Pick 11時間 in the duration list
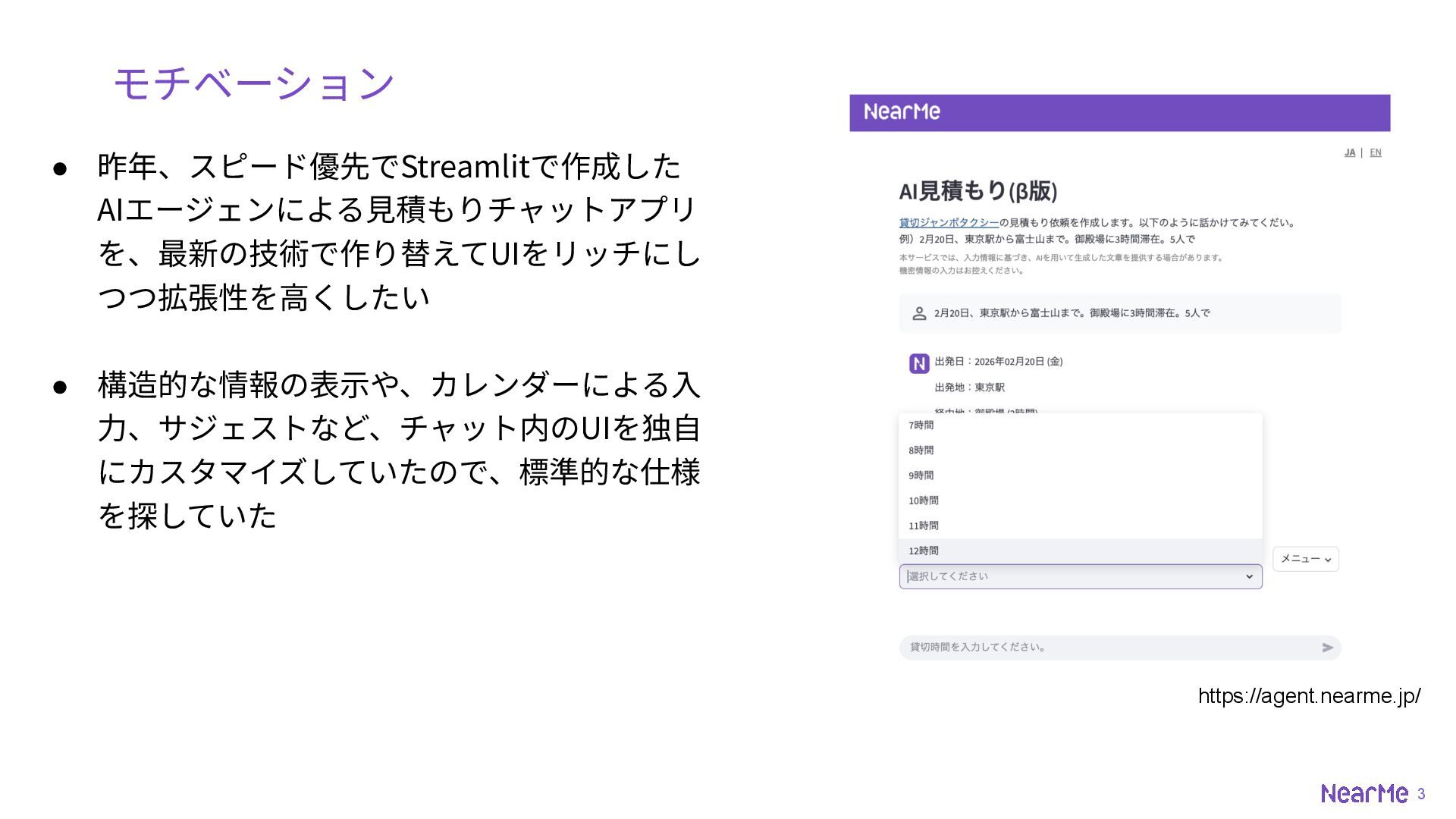The image size is (1456, 819). 924,526
